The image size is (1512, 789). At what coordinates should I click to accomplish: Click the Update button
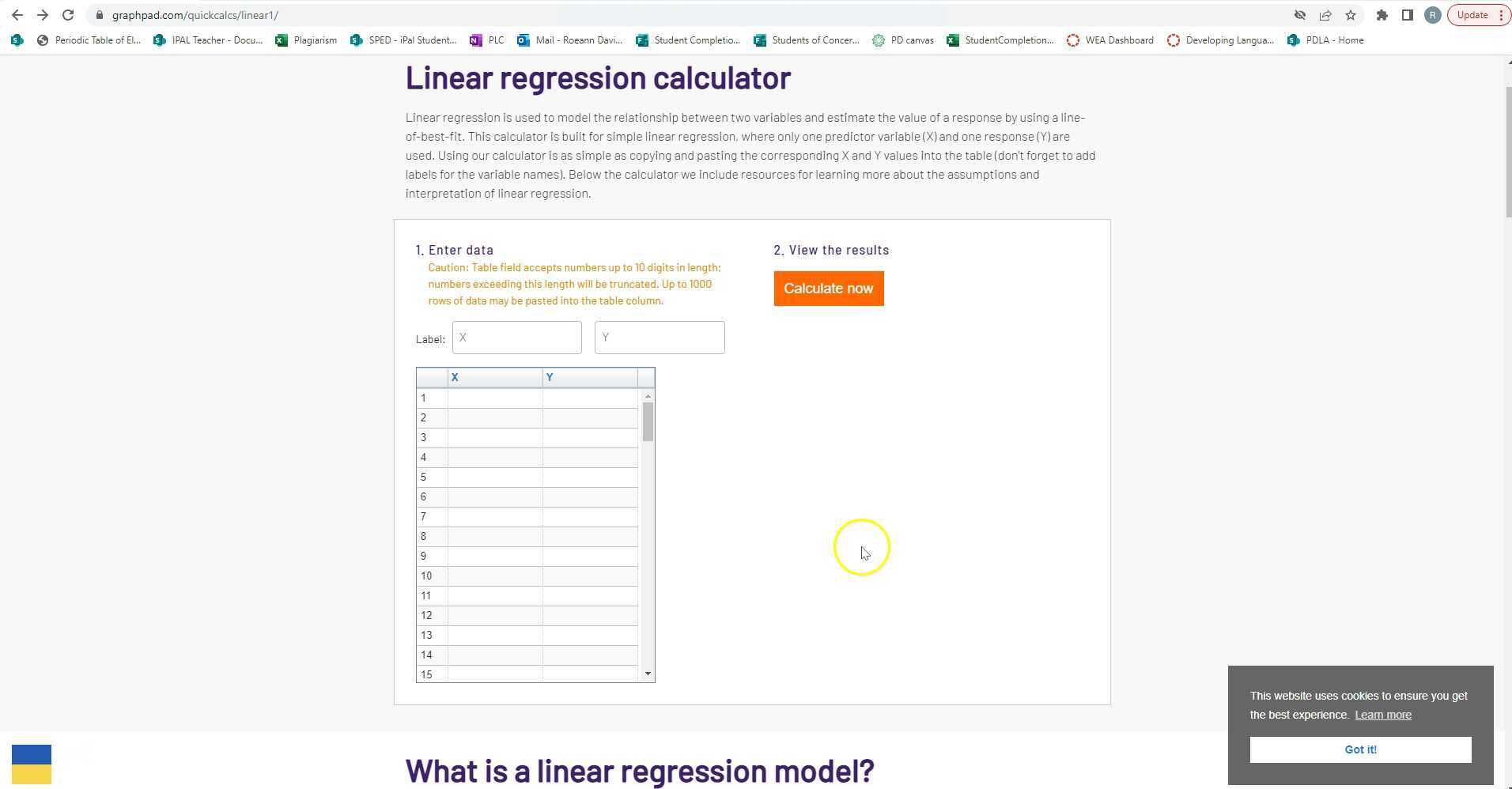tap(1471, 14)
